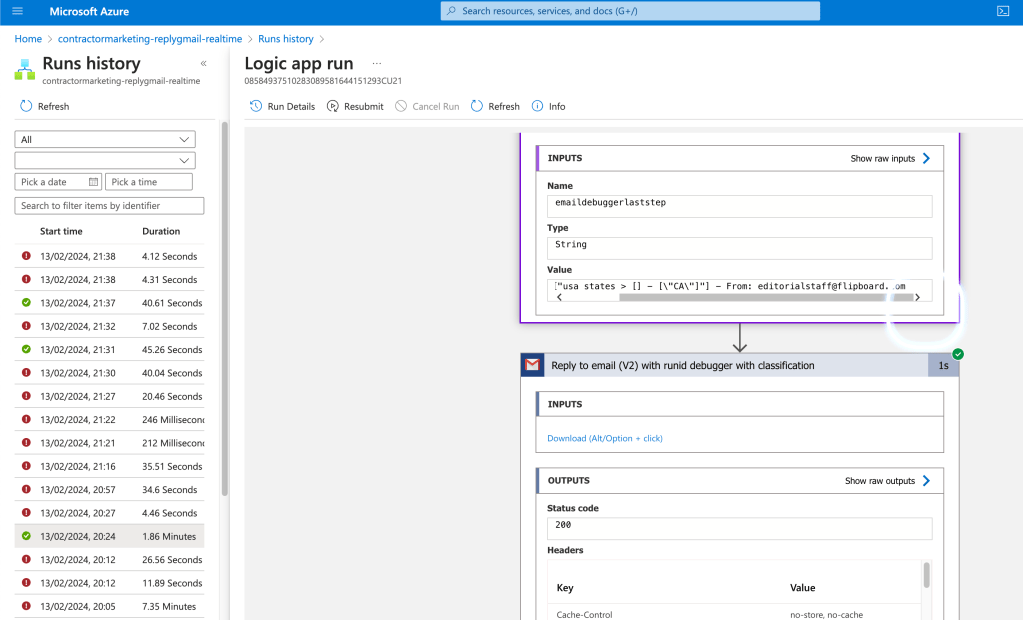
Task: Go to the Home breadcrumb
Action: (x=28, y=39)
